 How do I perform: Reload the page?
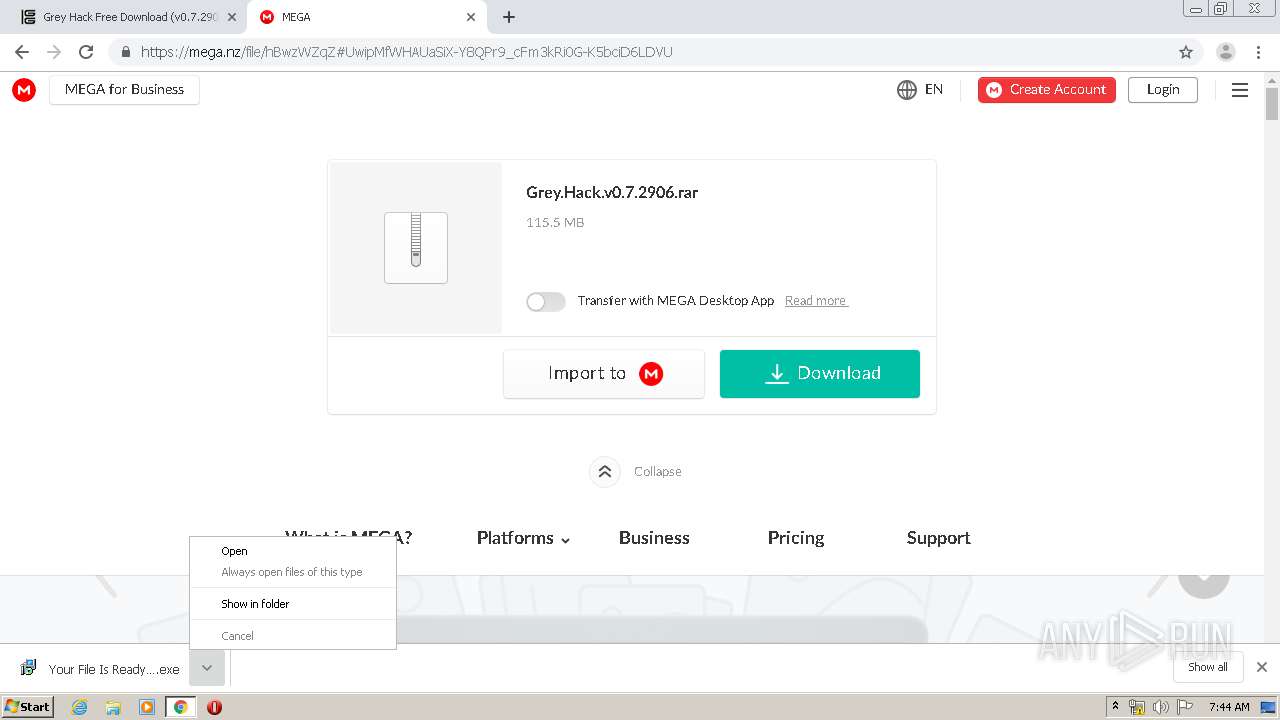(x=86, y=52)
